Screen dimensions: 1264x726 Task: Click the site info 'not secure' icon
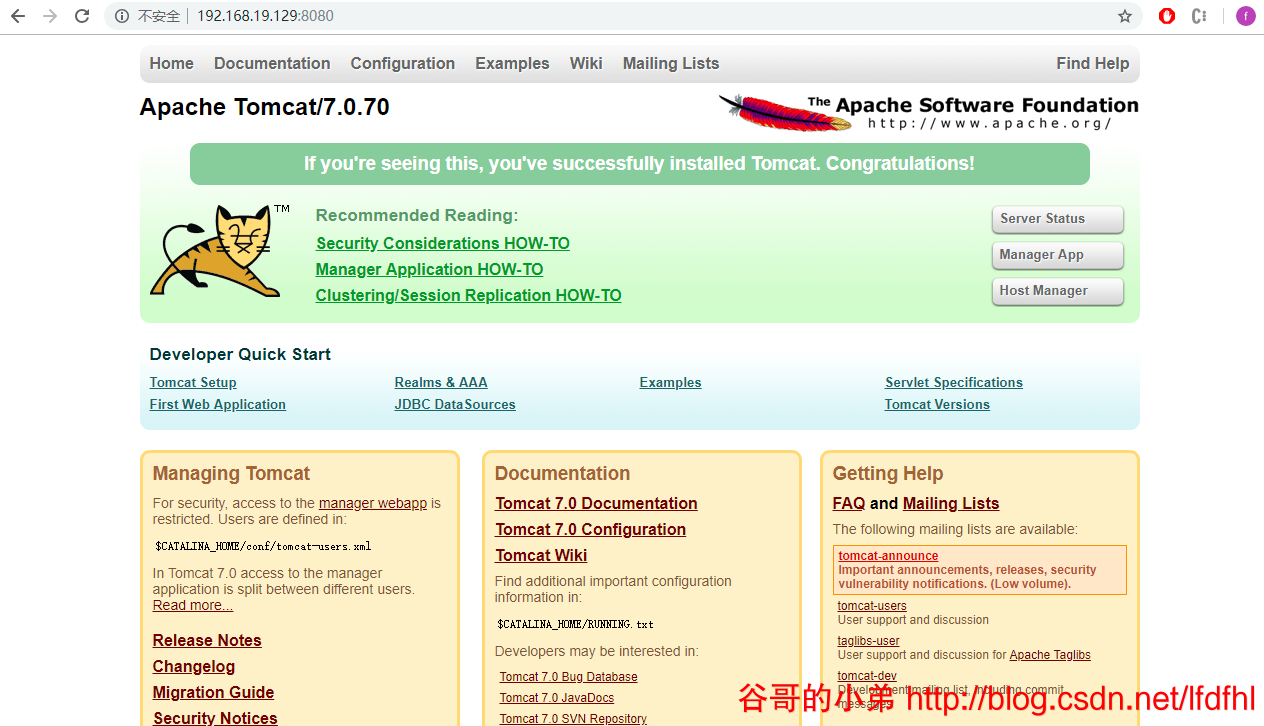pos(122,16)
